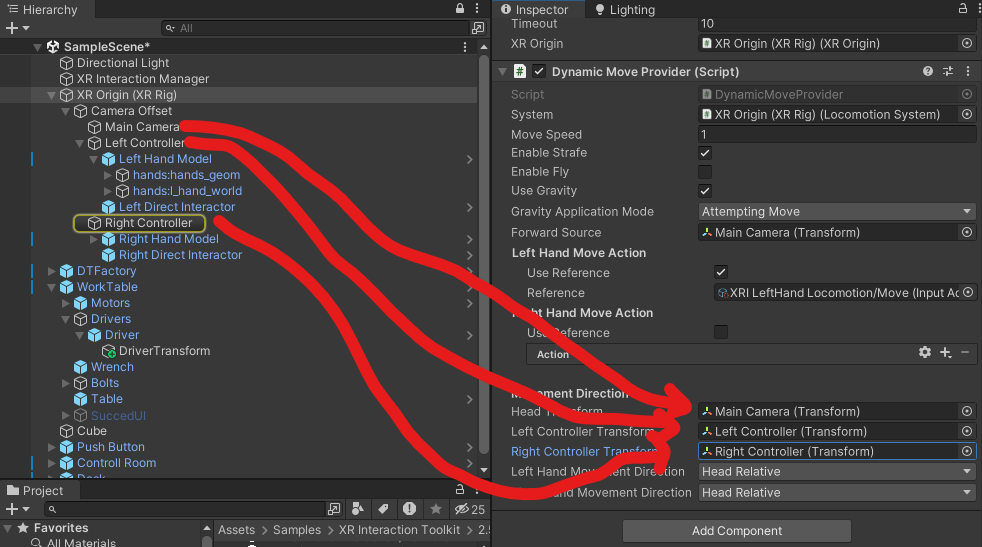Expand the DTFactory tree node
Viewport: 982px width, 547px height.
[x=51, y=271]
